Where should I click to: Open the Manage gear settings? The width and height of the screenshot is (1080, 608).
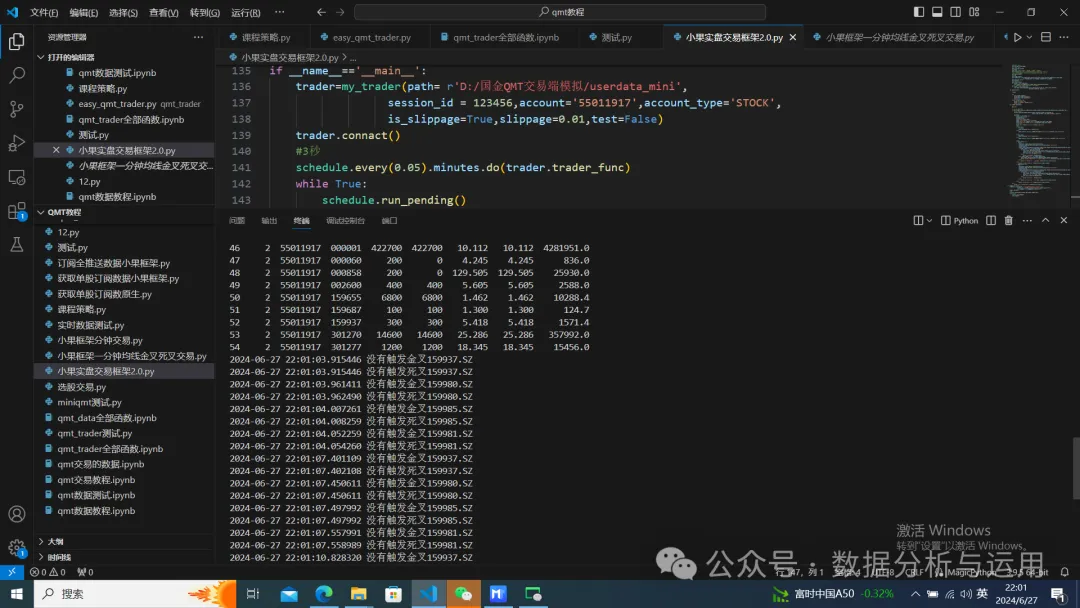tap(17, 548)
